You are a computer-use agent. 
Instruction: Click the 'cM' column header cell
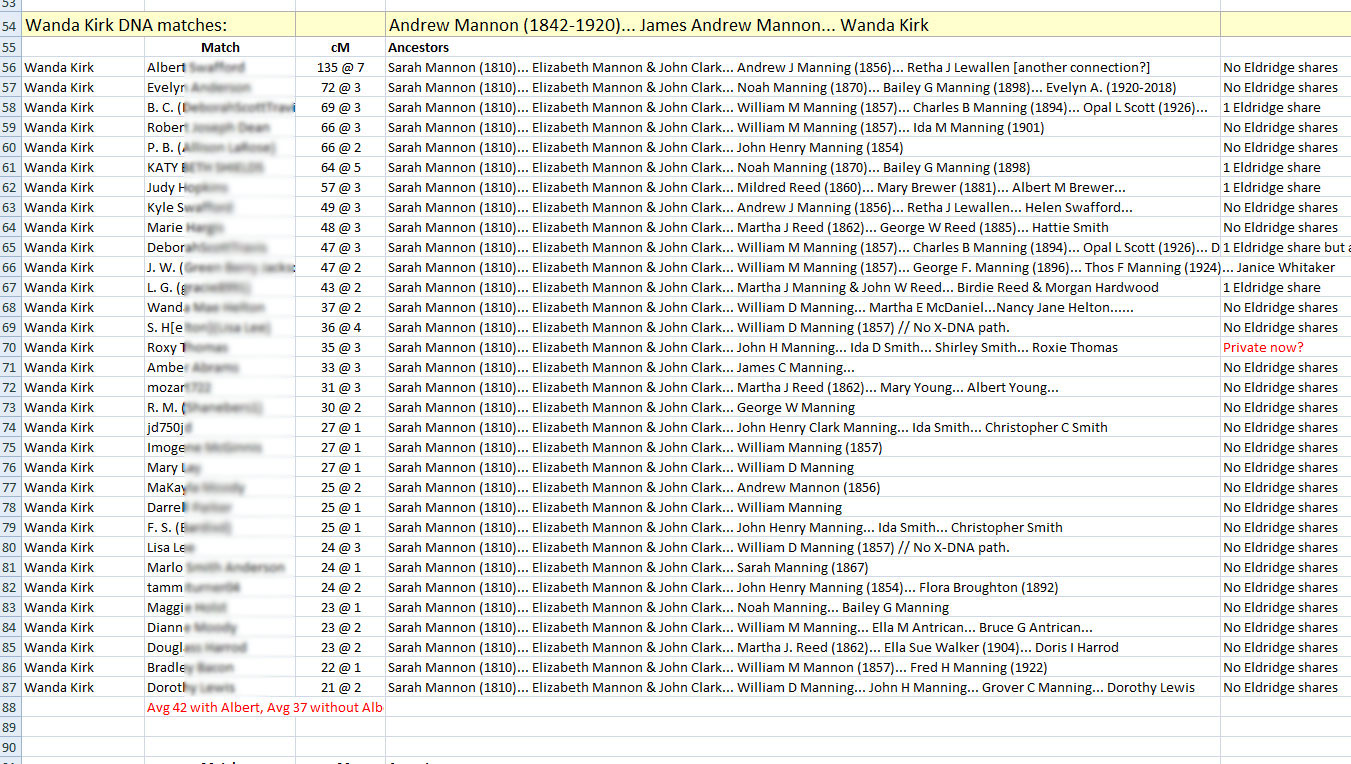coord(340,47)
